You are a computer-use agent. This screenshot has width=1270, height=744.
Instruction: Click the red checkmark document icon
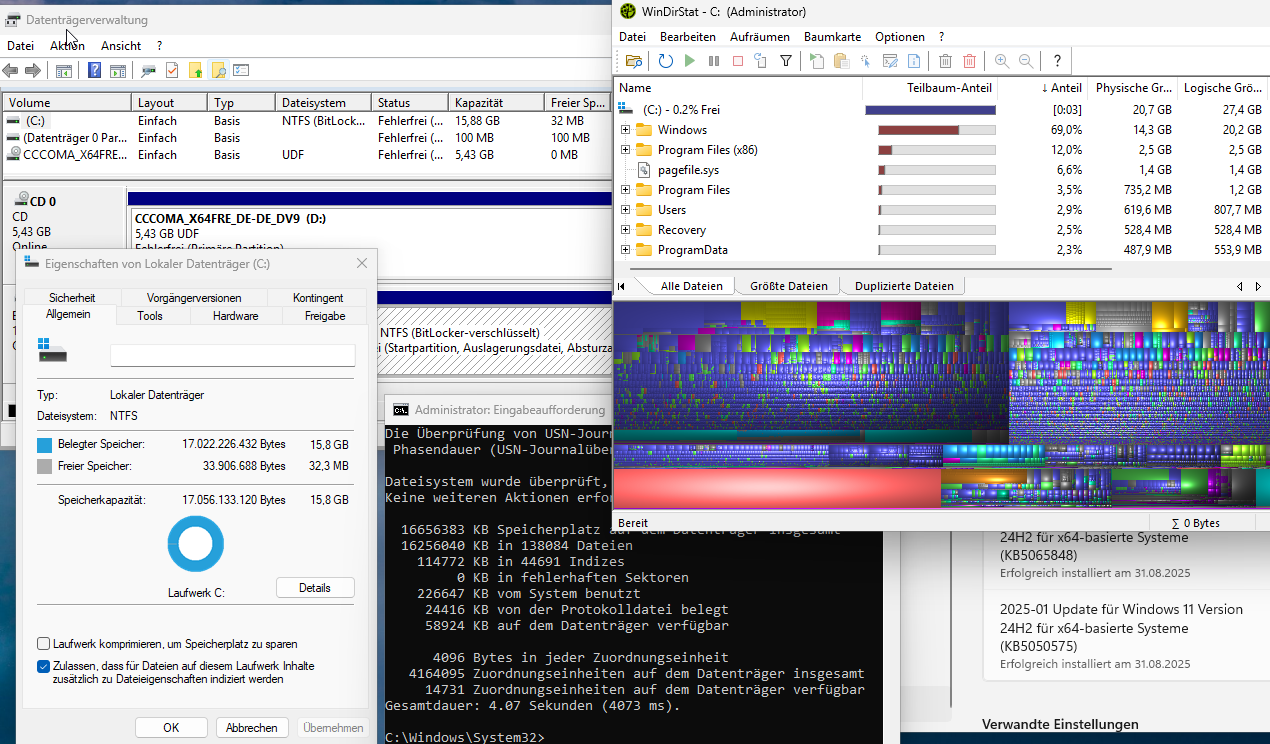pos(172,71)
